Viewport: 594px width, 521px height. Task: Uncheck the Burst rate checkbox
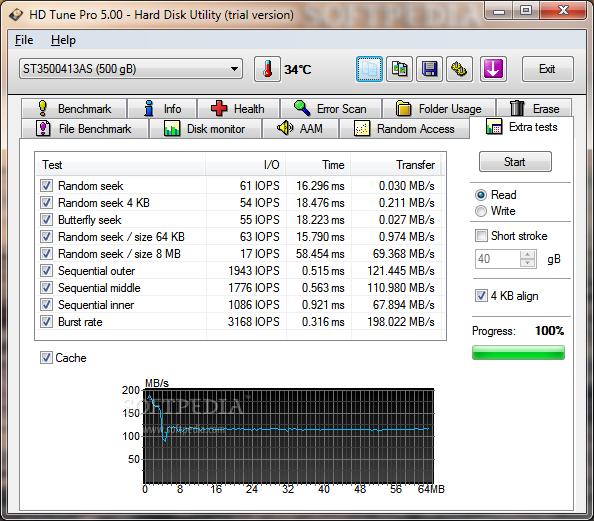pos(46,322)
